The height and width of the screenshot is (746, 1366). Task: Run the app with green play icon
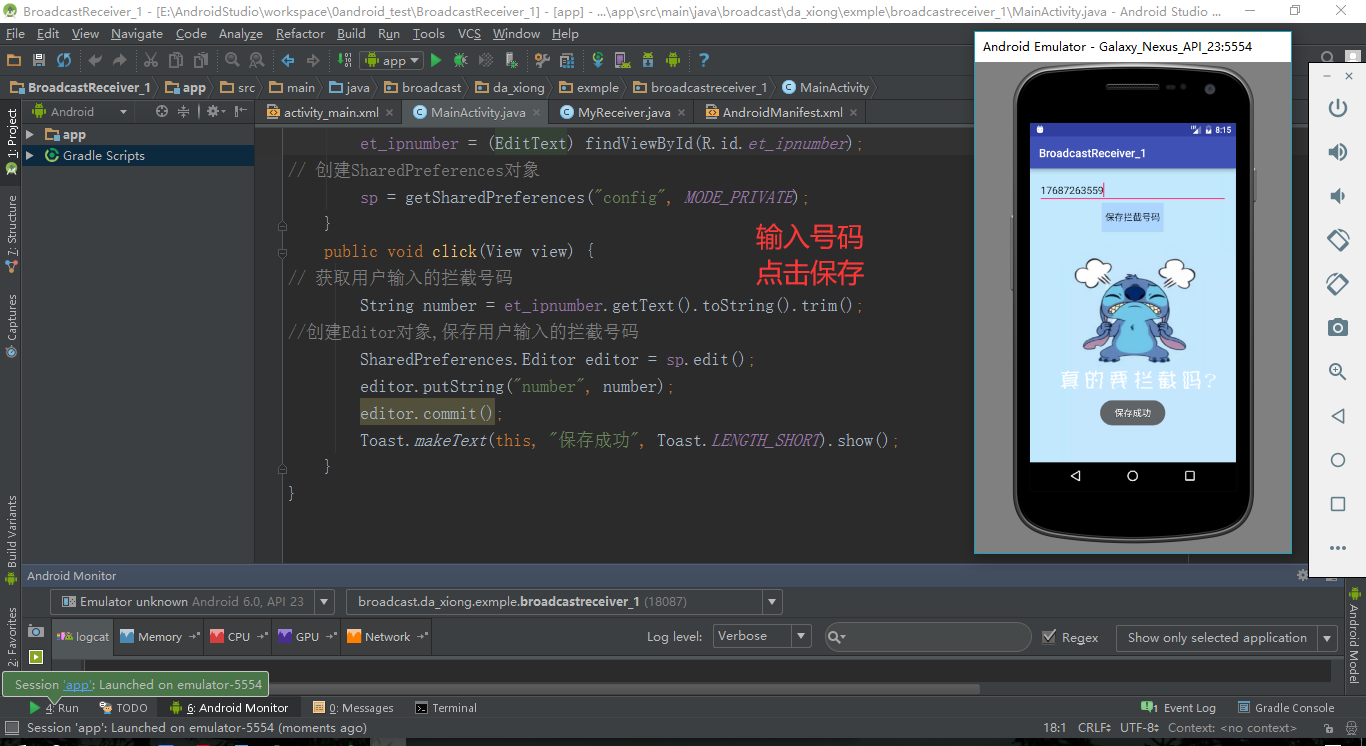pos(436,60)
